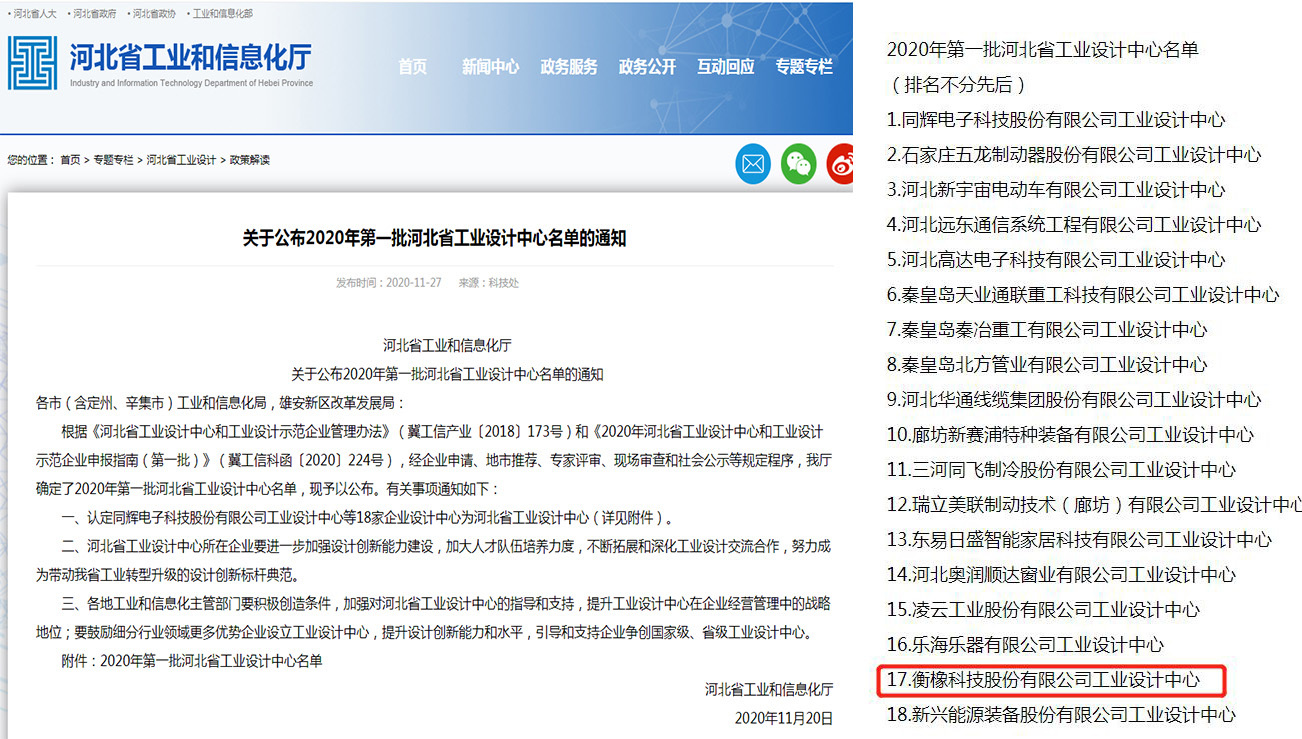Click the article heading 关于公布2020年第一批 notice
This screenshot has width=1302, height=739.
(434, 238)
